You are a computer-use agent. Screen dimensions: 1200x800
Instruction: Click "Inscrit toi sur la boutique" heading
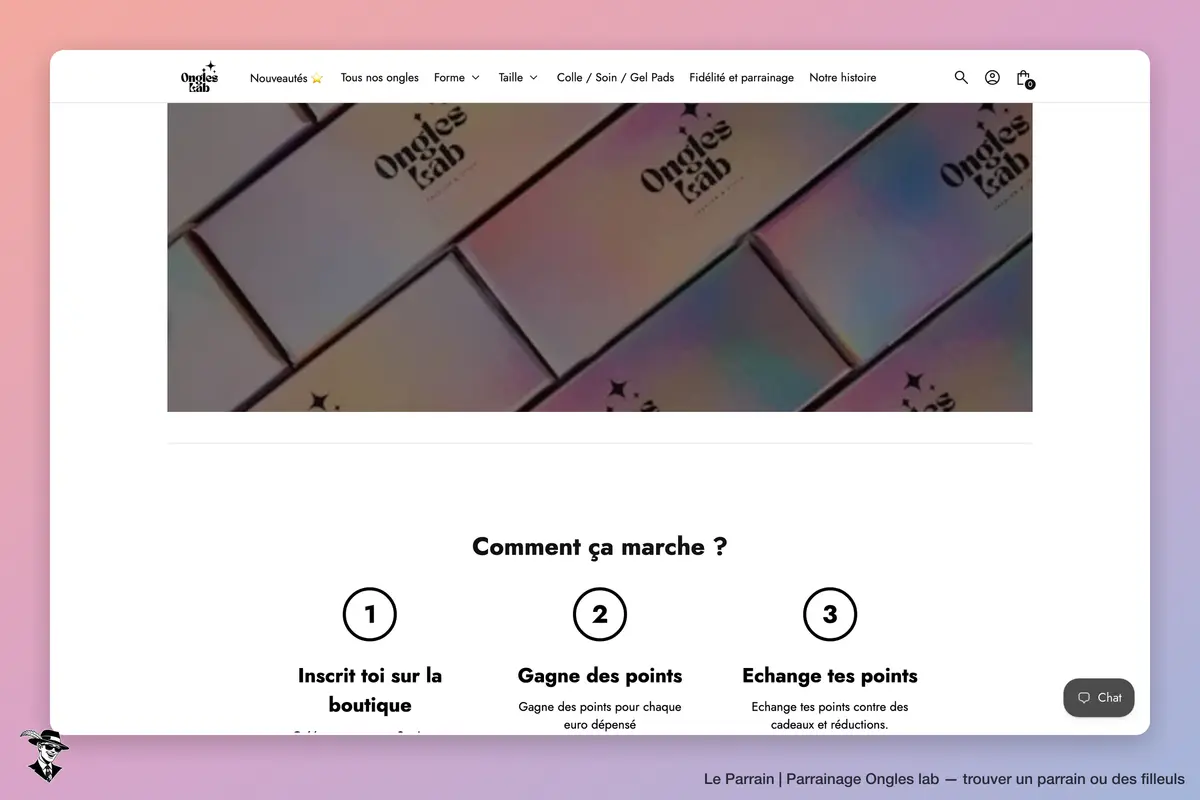click(x=370, y=690)
